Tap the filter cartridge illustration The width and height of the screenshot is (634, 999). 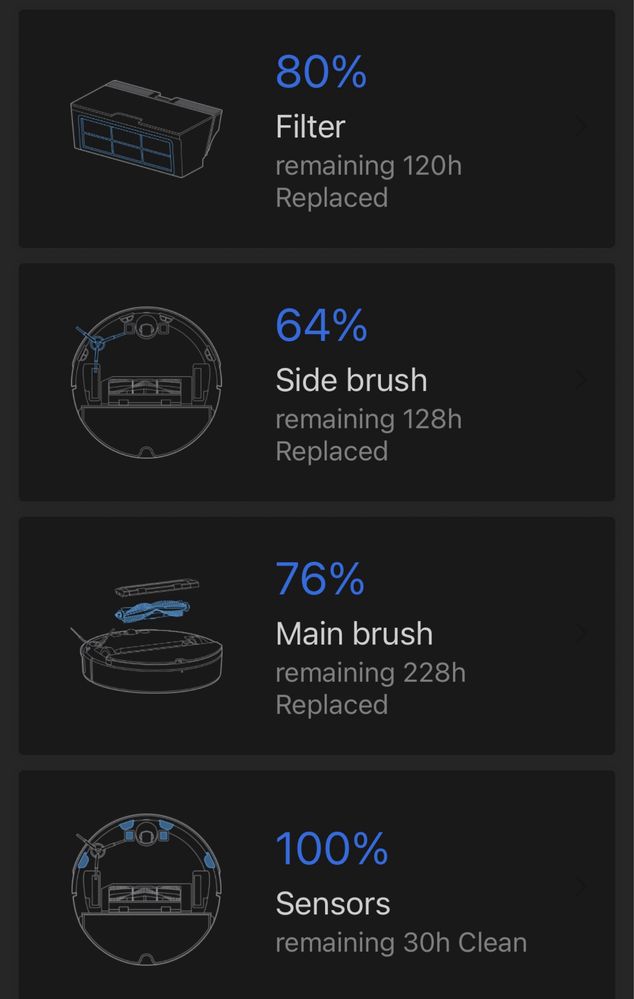click(x=146, y=128)
